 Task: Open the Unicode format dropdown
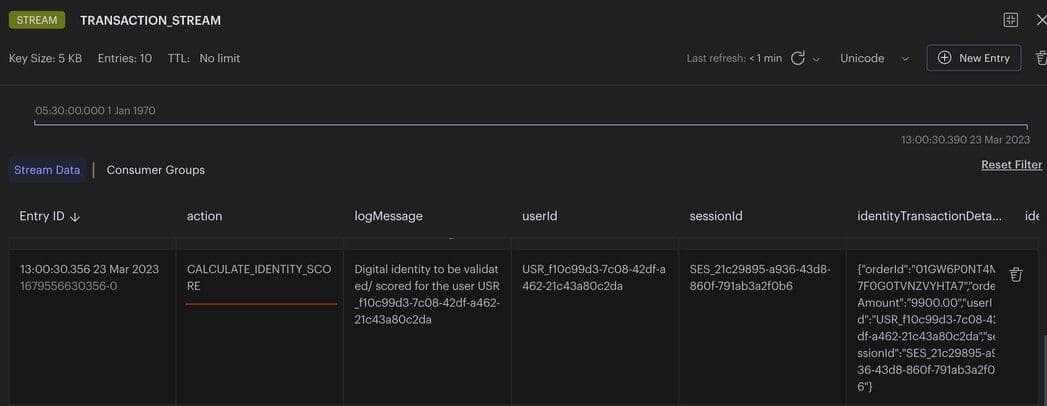tap(874, 58)
